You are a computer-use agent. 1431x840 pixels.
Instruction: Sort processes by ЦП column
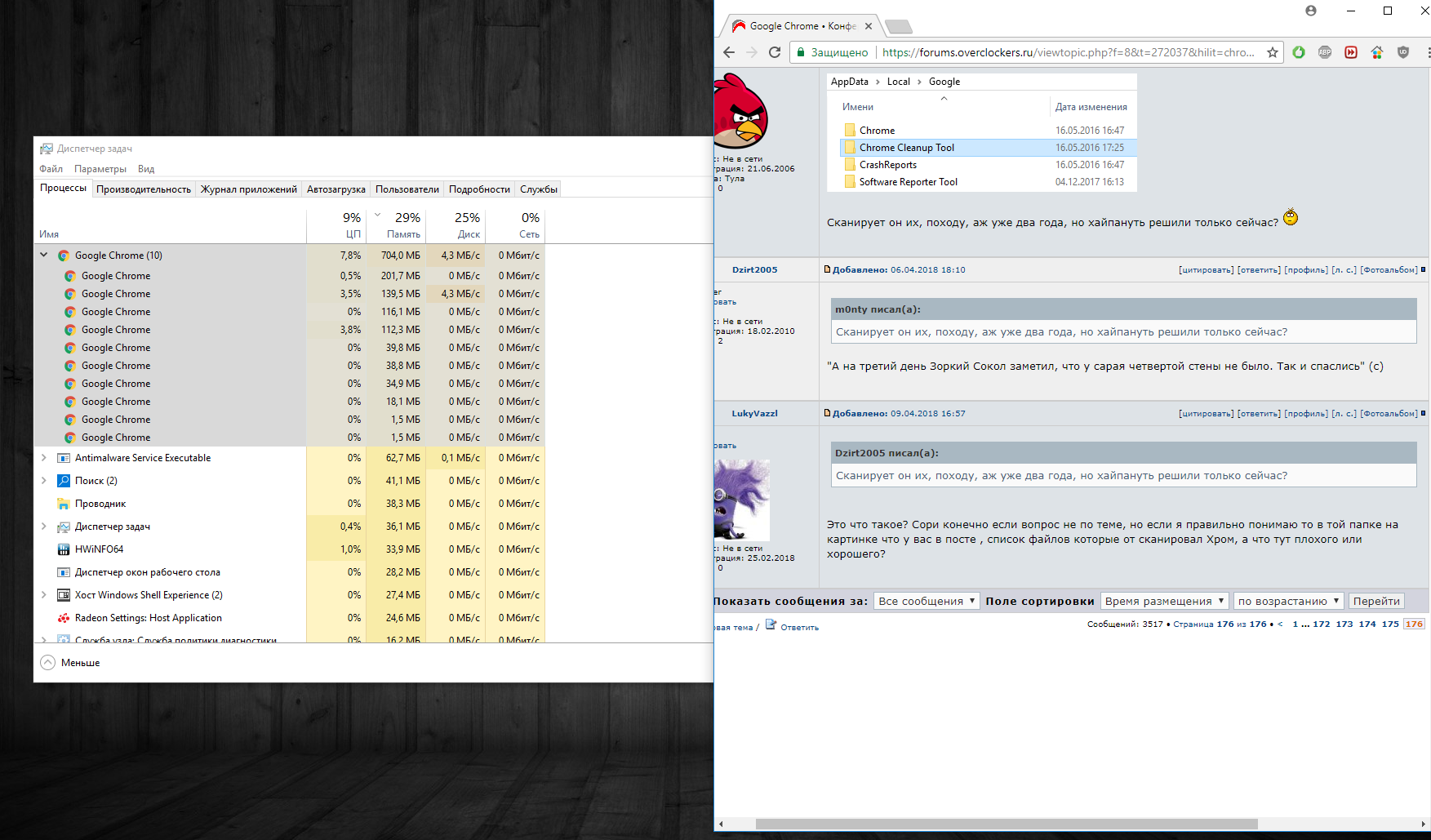click(336, 225)
